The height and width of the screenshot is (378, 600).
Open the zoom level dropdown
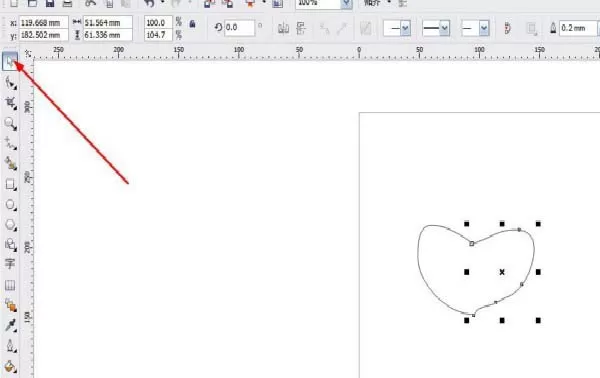tap(346, 3)
